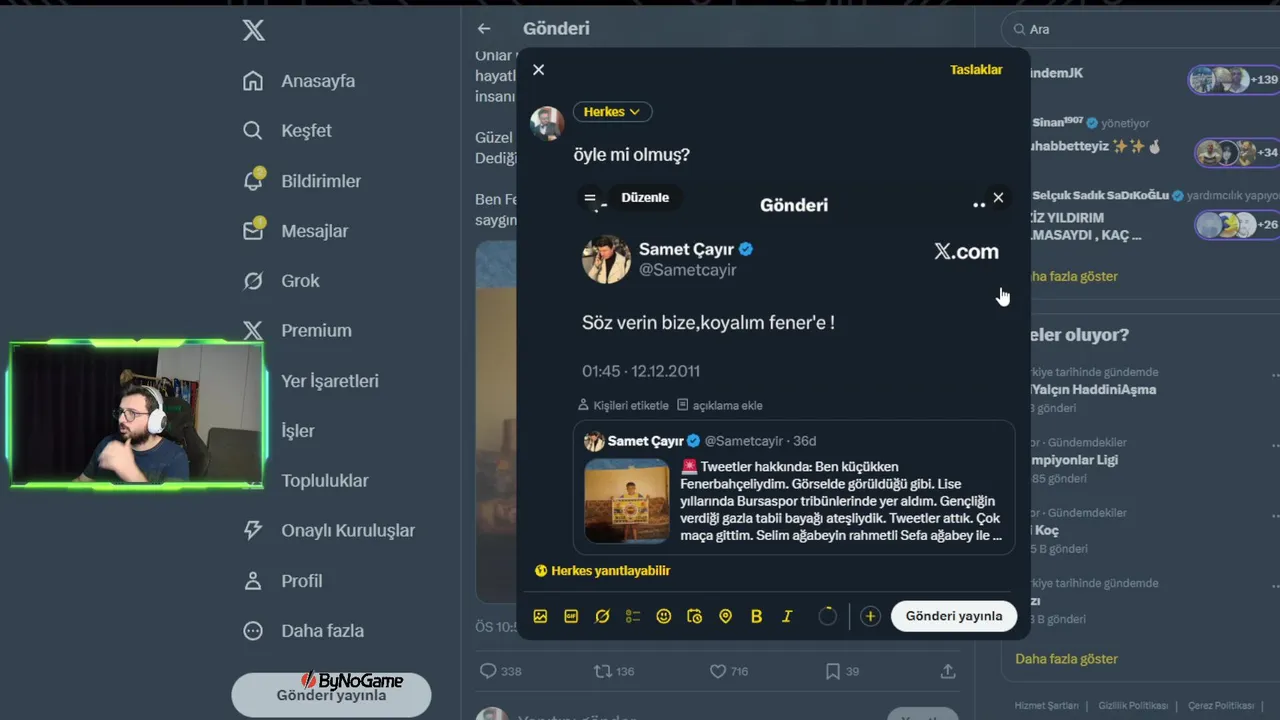Open Grok from the sidebar
Viewport: 1280px width, 720px height.
point(281,281)
